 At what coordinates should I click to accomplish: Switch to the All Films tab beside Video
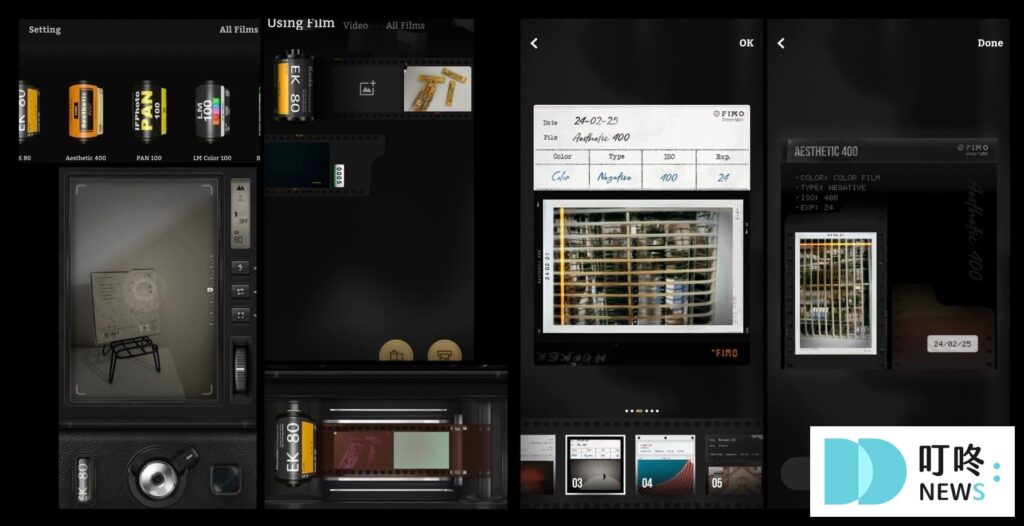(x=405, y=25)
